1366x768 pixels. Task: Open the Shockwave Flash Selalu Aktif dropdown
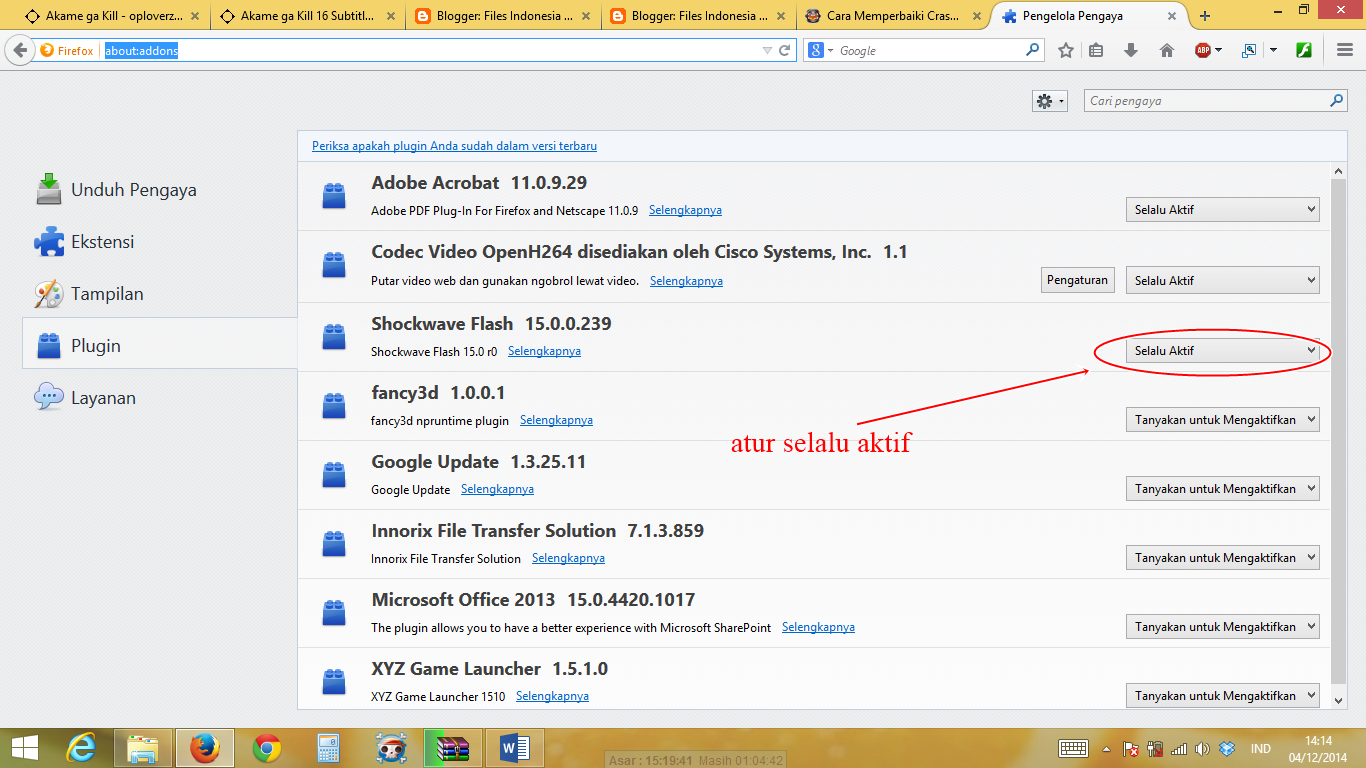1223,351
